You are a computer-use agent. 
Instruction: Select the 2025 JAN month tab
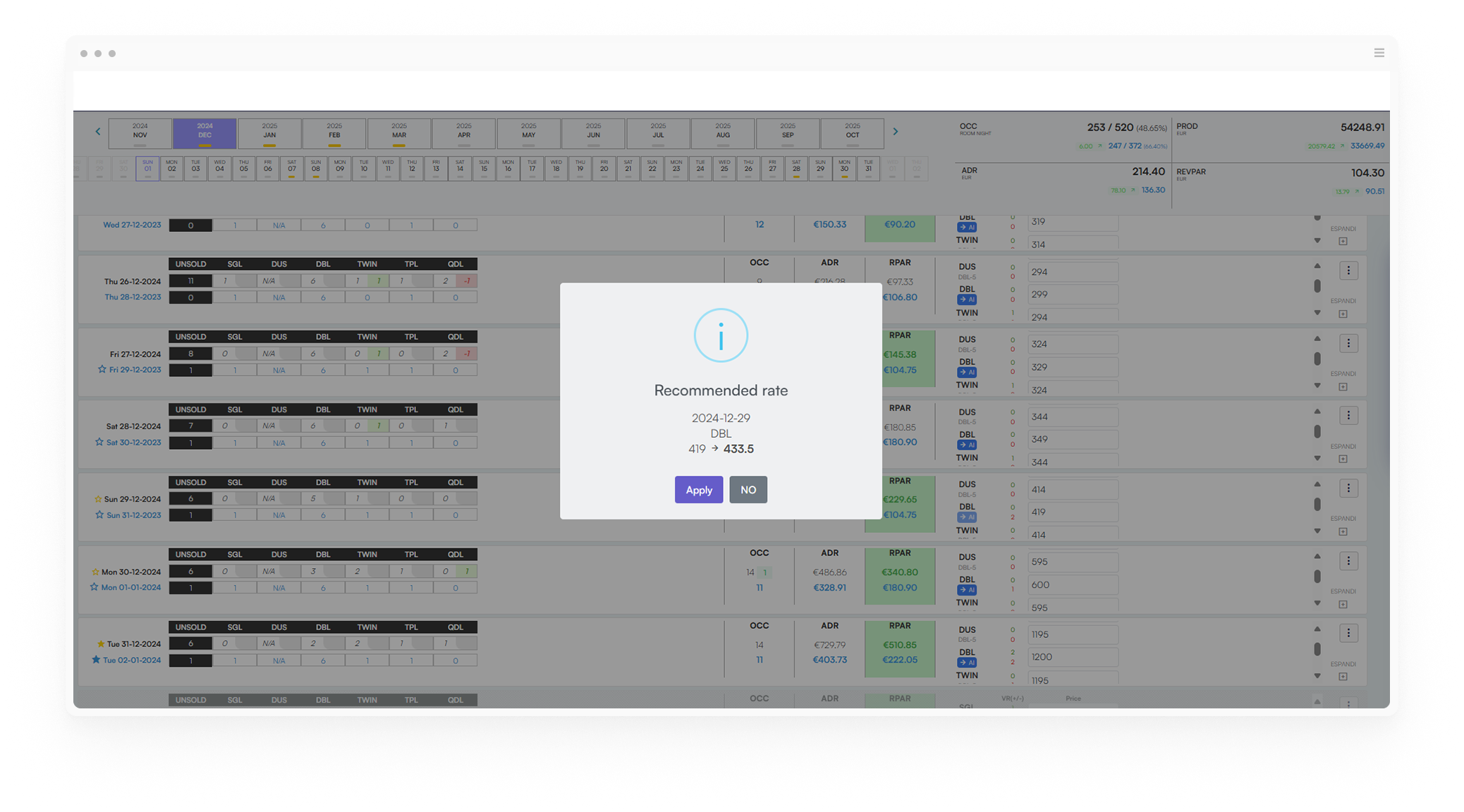pyautogui.click(x=269, y=132)
